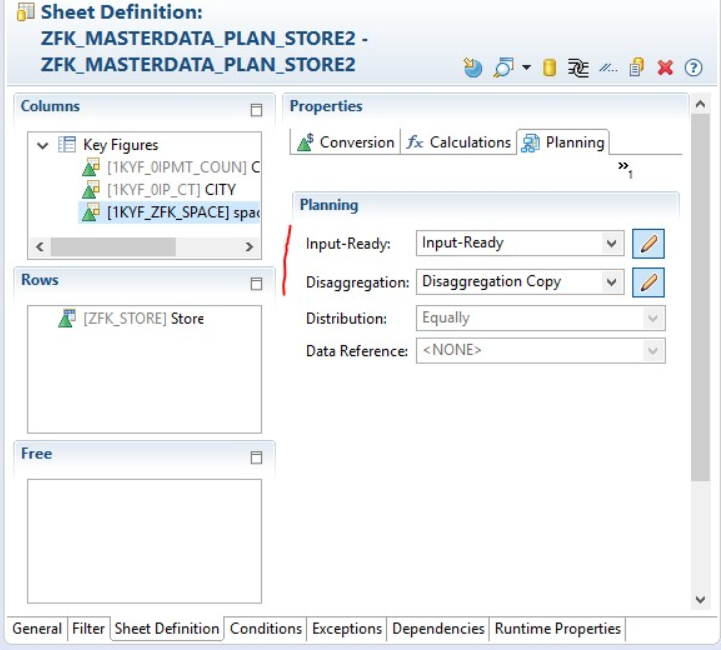
Task: Maximize the Rows panel
Action: [256, 284]
